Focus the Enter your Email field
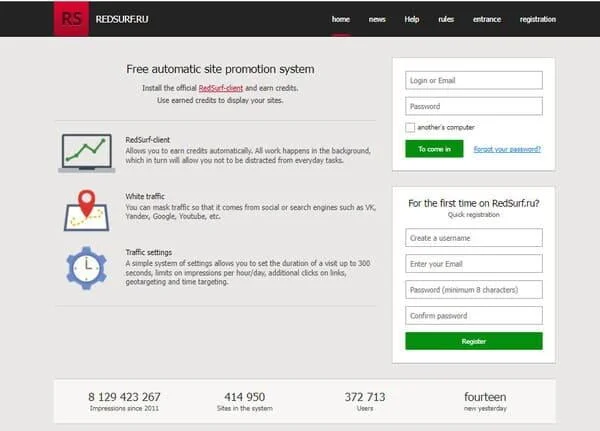 (474, 264)
